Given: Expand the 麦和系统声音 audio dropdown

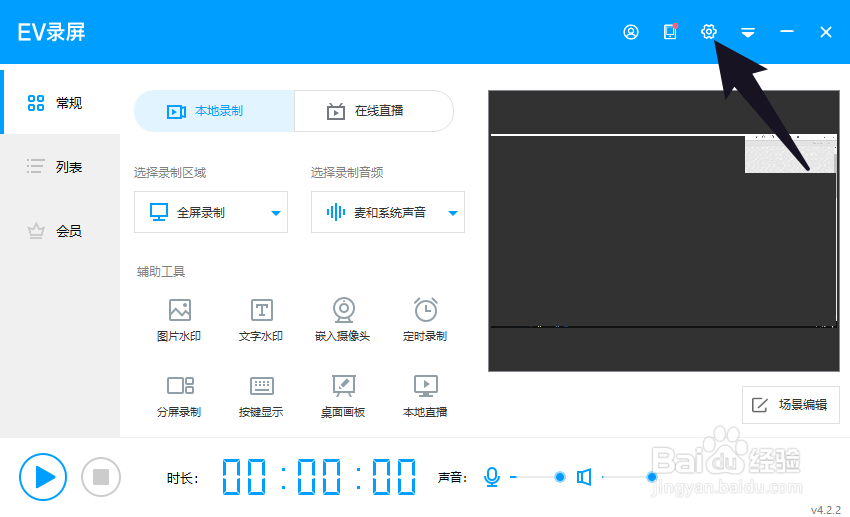Looking at the screenshot, I should [388, 212].
